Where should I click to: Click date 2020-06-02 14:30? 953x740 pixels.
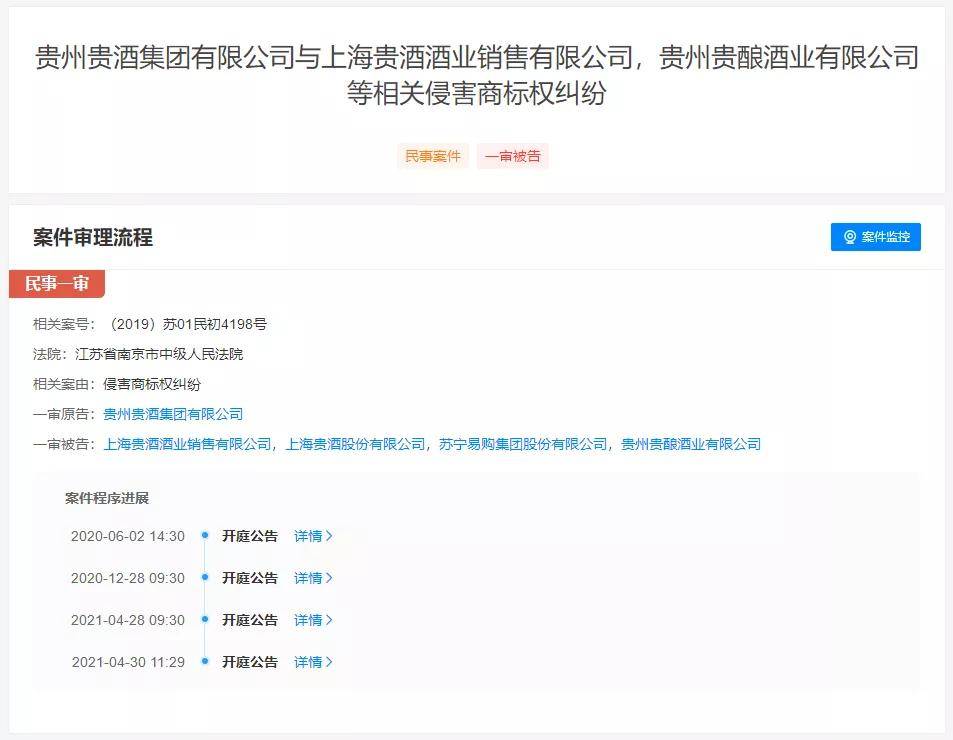point(128,536)
